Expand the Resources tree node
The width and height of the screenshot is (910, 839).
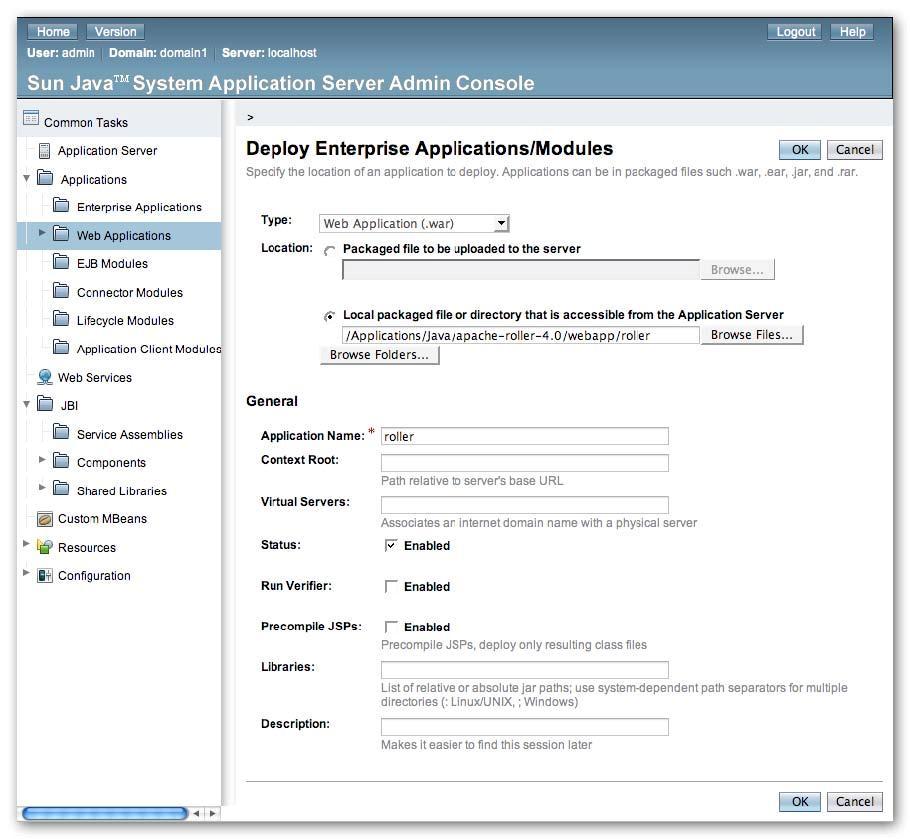coord(26,544)
